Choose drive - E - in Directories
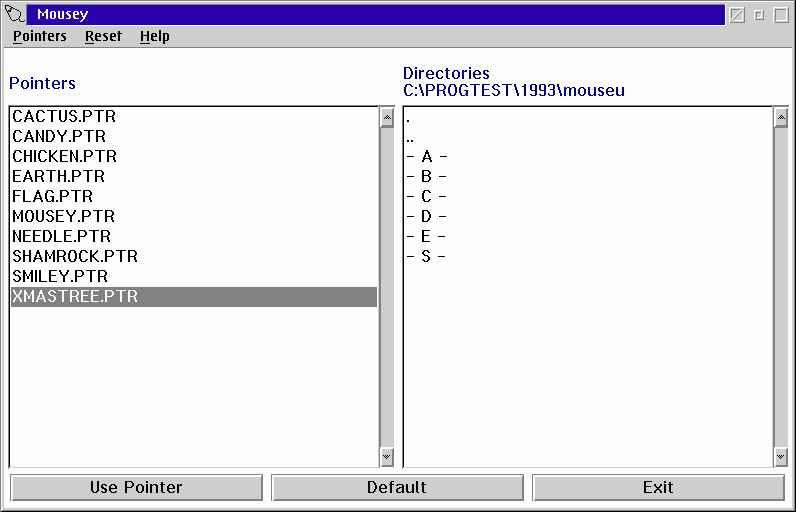Image resolution: width=796 pixels, height=512 pixels. tap(588, 236)
